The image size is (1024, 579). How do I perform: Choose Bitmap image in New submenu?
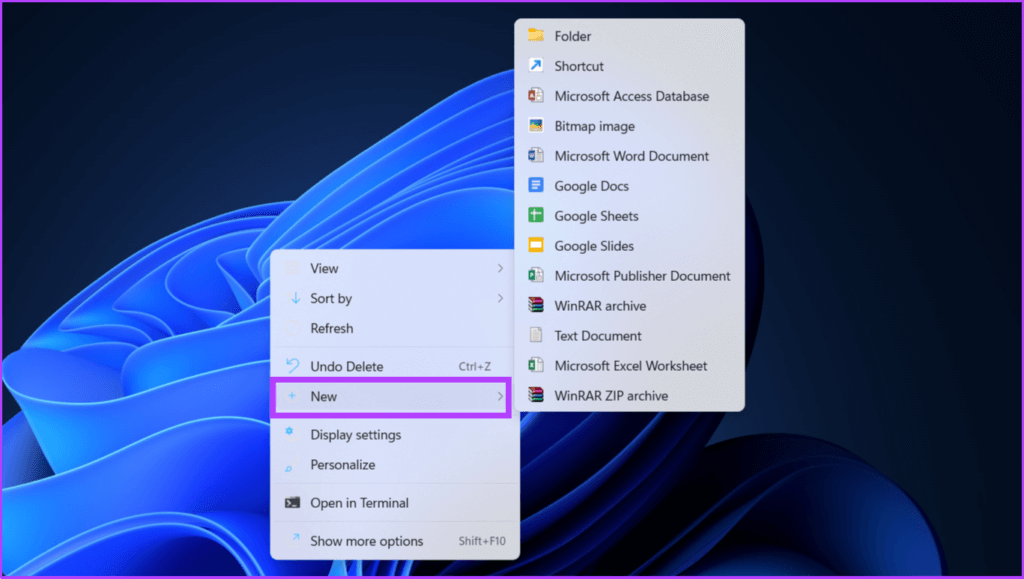point(629,126)
